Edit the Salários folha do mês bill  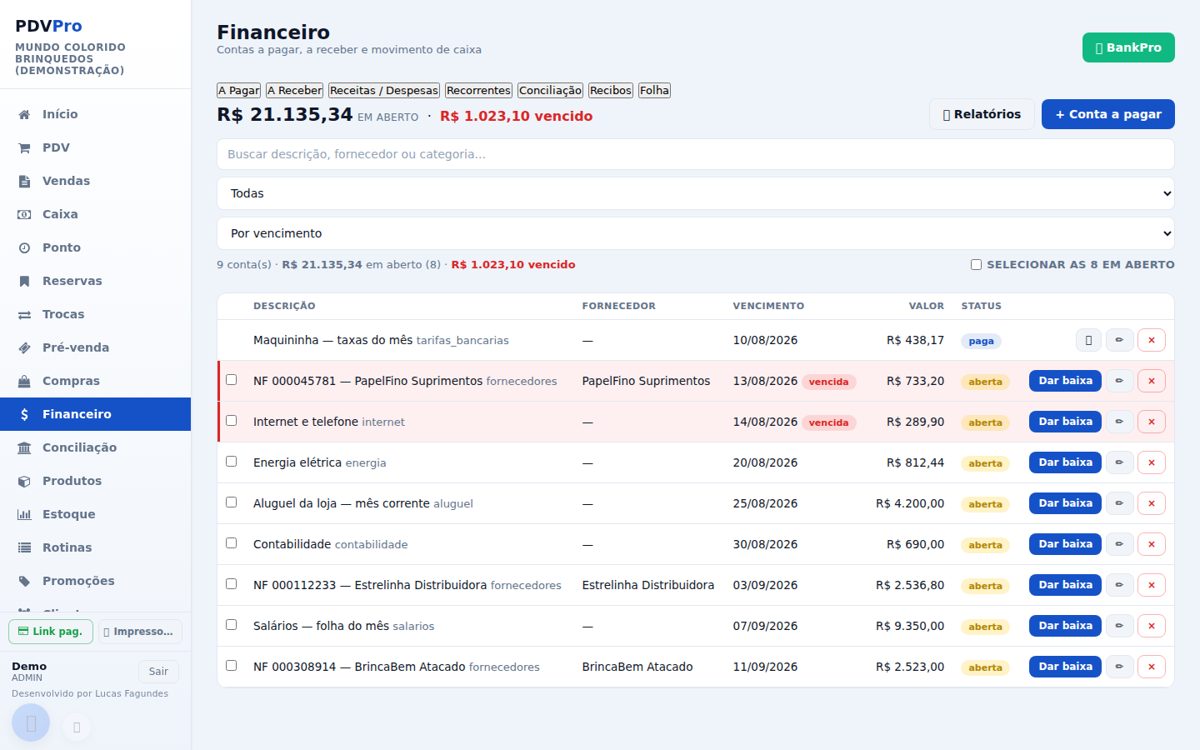coord(1120,626)
